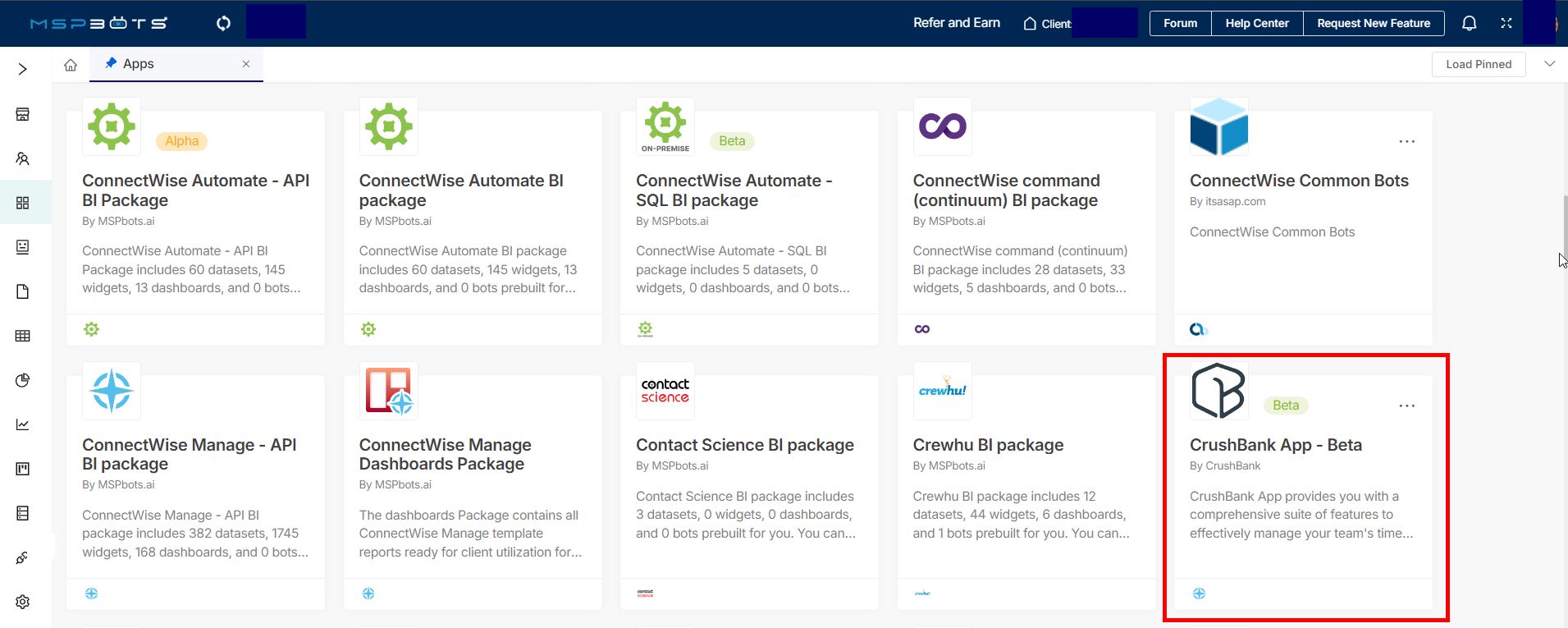This screenshot has width=1568, height=628.
Task: Open the settings gear in sidebar
Action: 23,602
